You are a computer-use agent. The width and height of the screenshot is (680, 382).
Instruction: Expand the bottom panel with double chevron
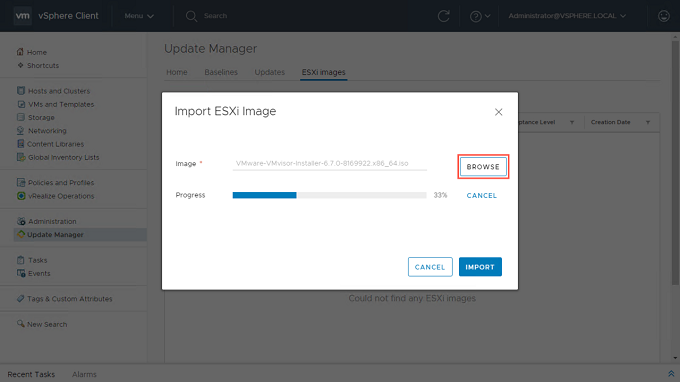pos(671,374)
